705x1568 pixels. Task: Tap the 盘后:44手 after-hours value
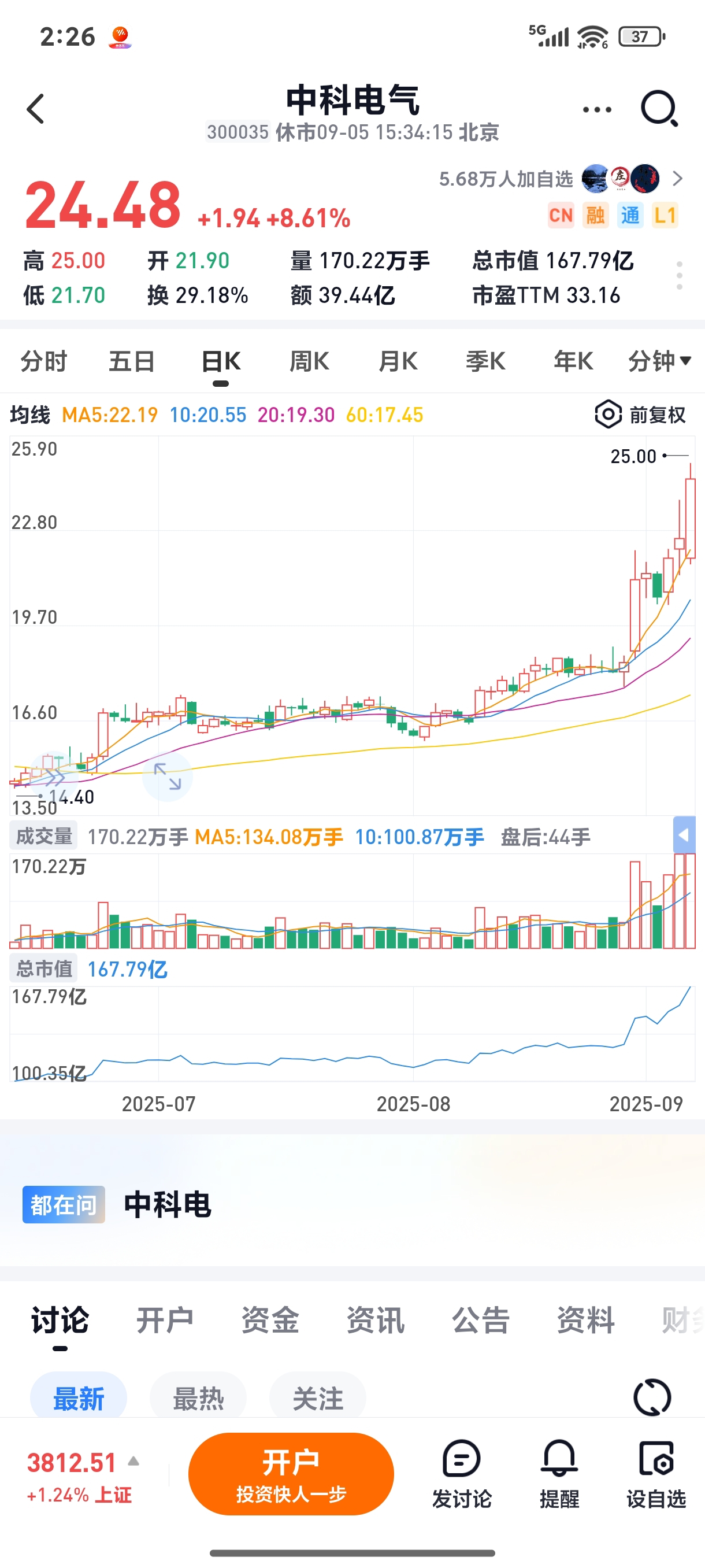click(546, 837)
